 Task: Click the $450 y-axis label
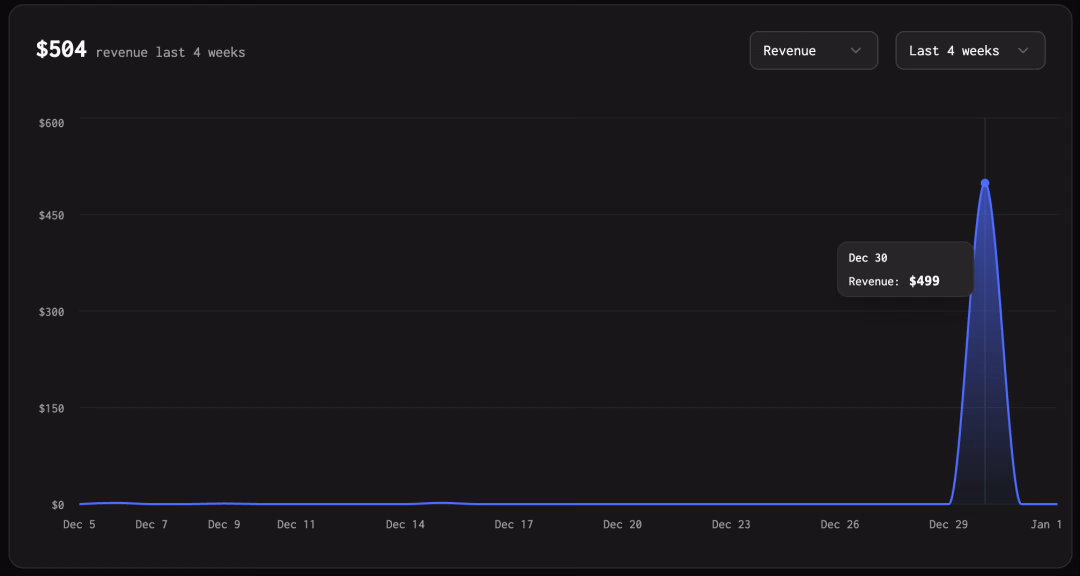tap(51, 216)
